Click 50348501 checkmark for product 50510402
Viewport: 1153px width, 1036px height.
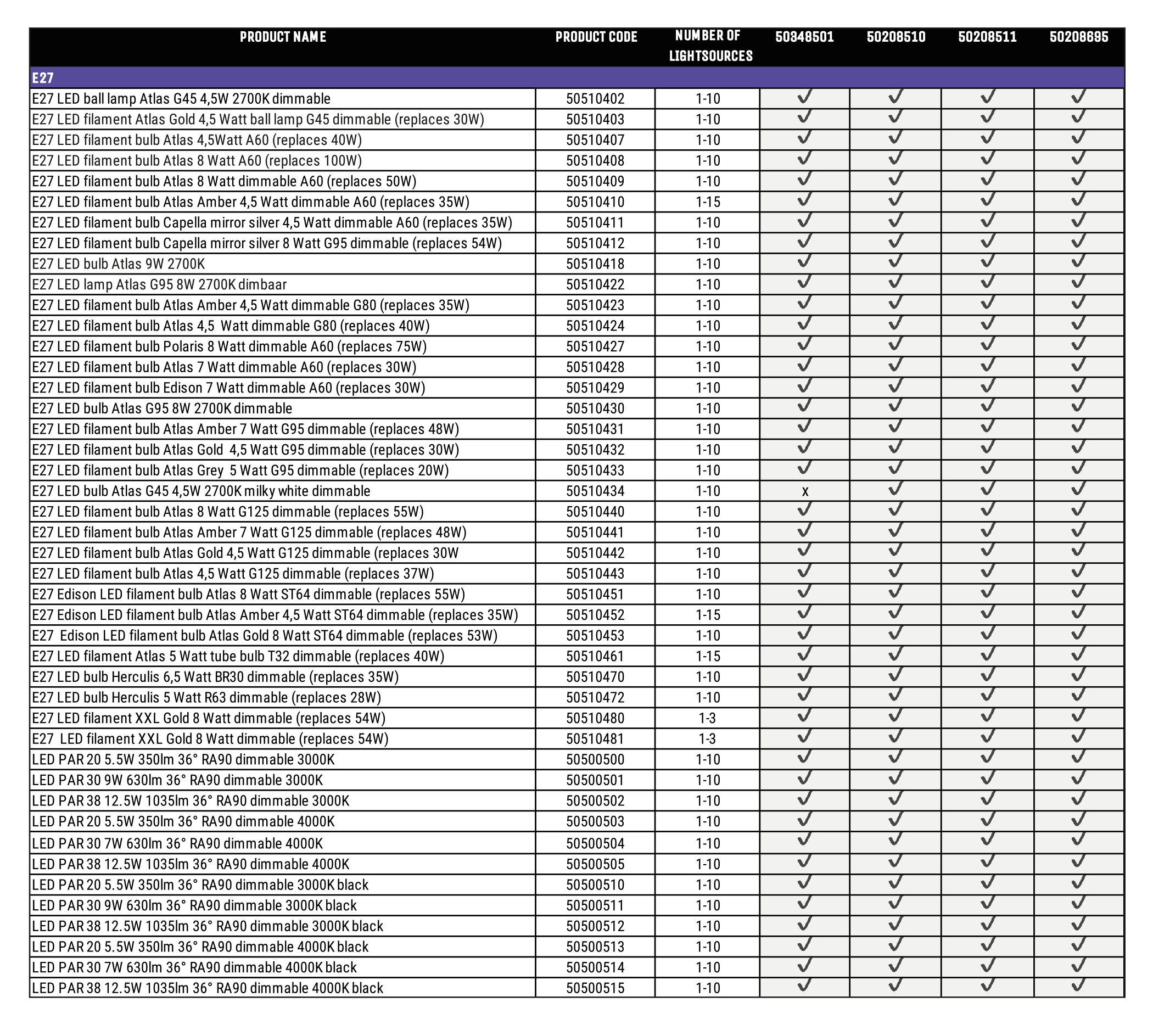(804, 97)
